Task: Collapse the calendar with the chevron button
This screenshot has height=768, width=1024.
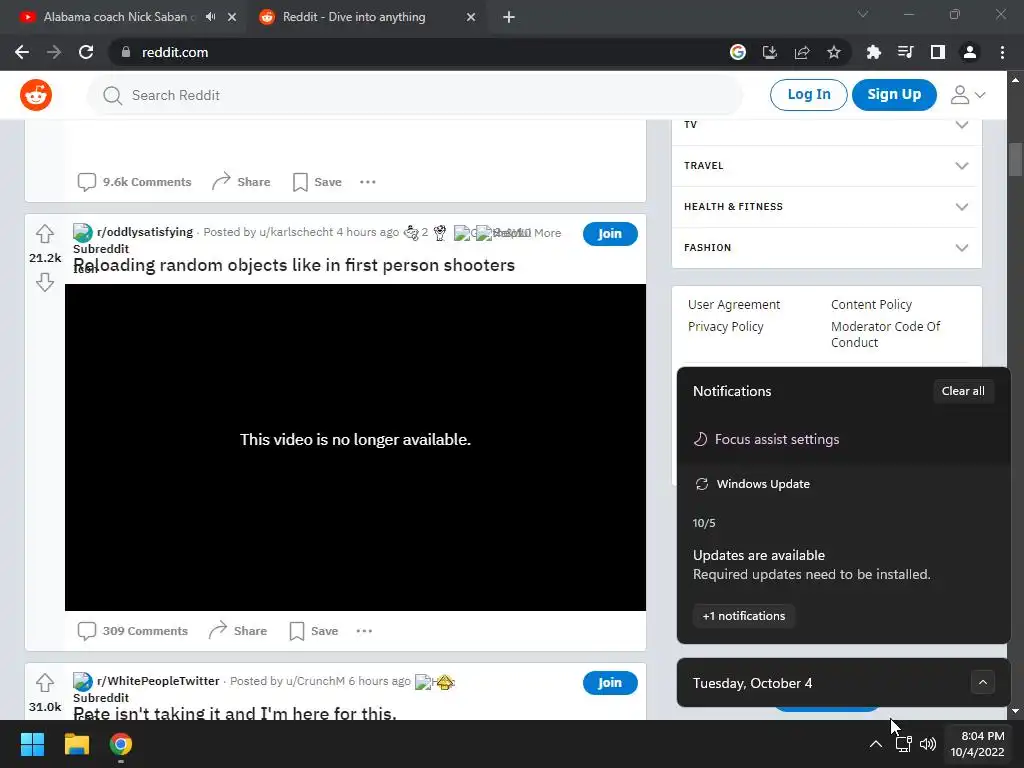Action: click(x=982, y=683)
